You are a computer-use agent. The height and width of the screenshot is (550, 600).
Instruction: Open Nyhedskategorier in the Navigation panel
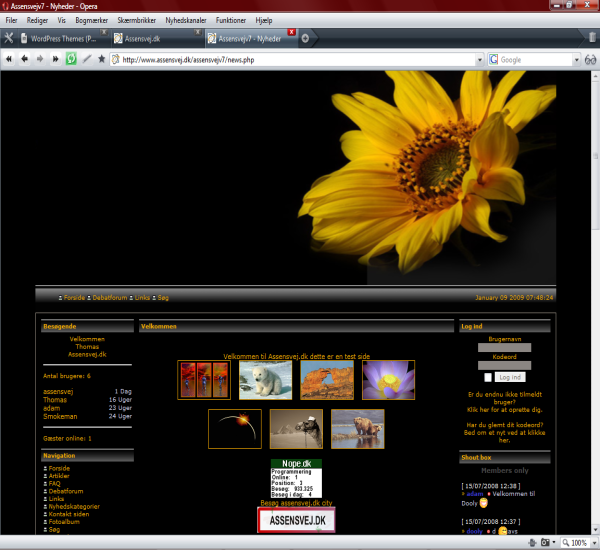pyautogui.click(x=74, y=506)
